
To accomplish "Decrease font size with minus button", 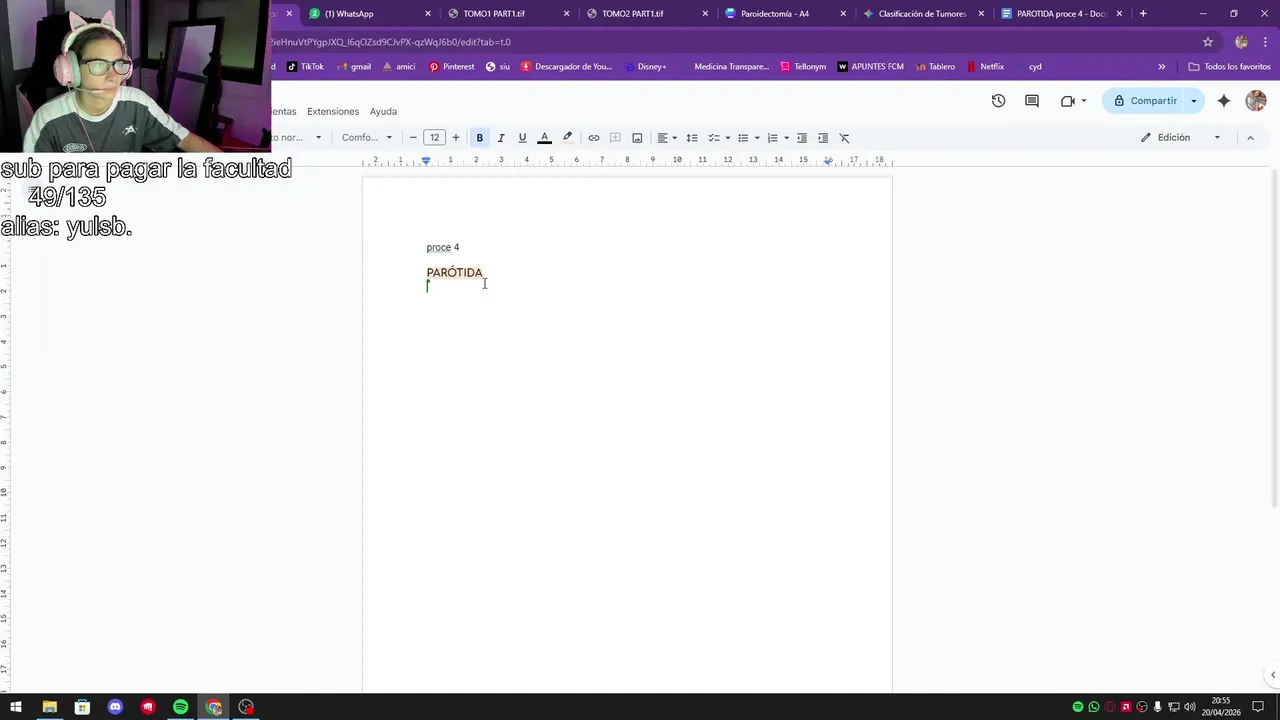I will pos(413,138).
